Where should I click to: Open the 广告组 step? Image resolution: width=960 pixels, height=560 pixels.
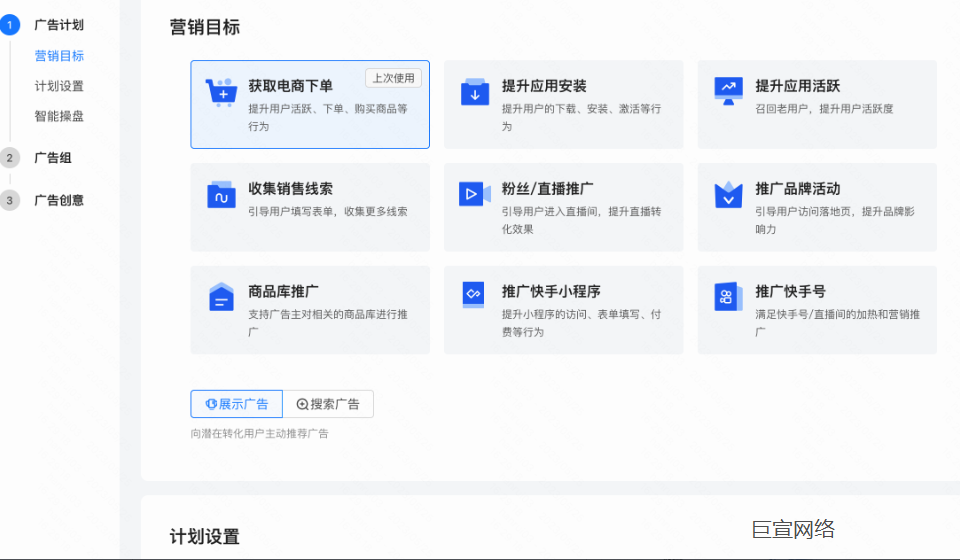(x=53, y=158)
